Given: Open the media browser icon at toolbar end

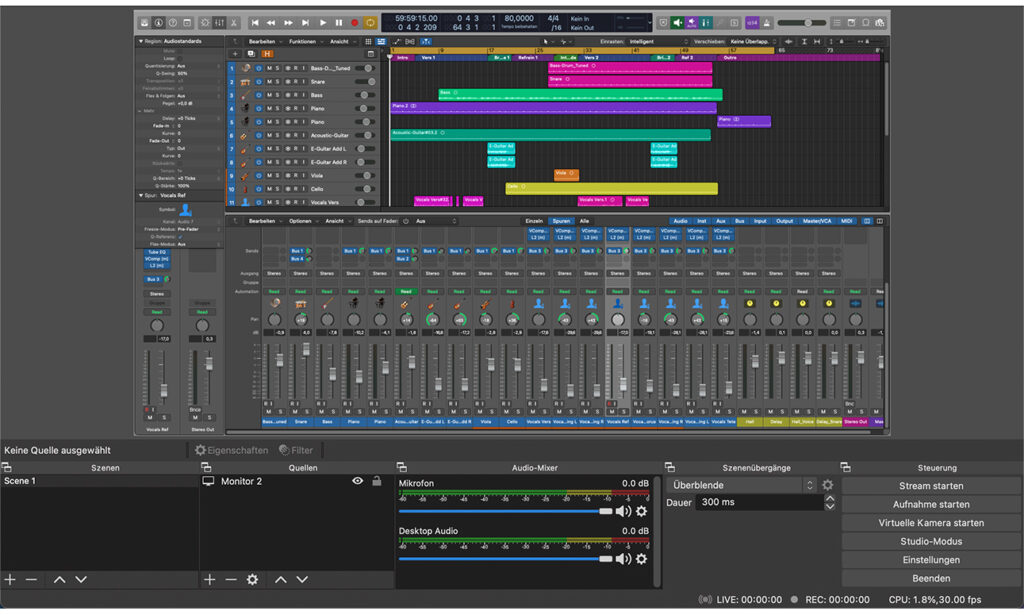Looking at the screenshot, I should coord(880,23).
